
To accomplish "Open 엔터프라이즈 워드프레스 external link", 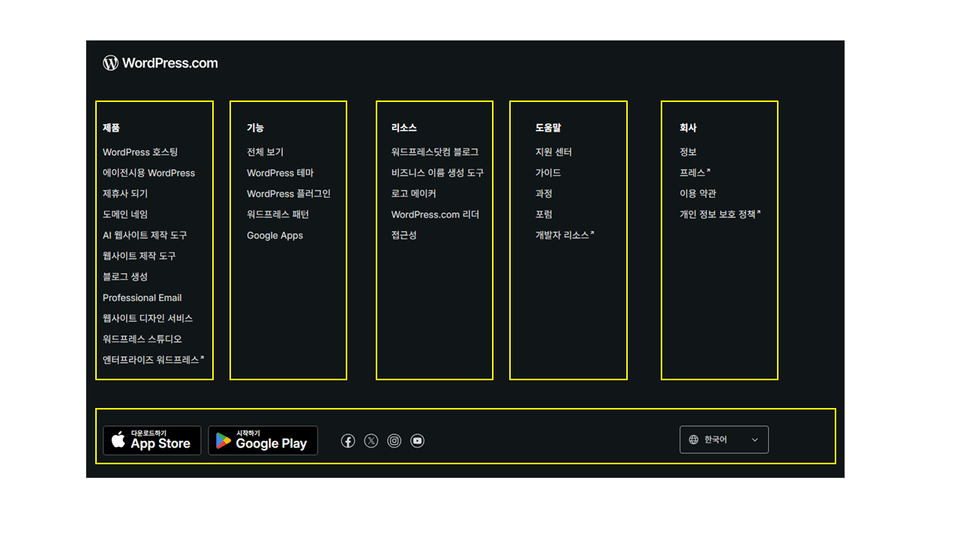I will (153, 360).
